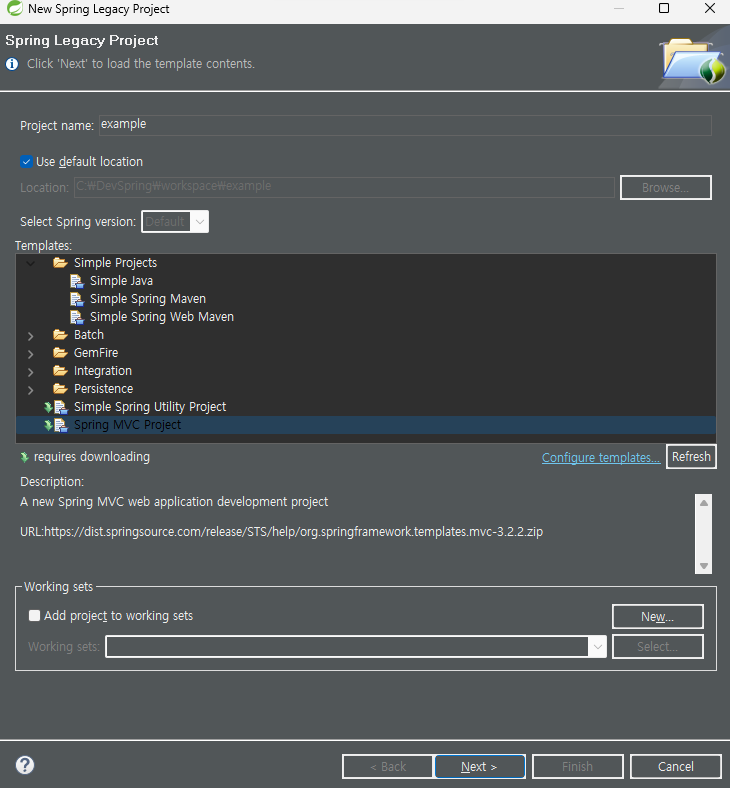The width and height of the screenshot is (730, 788).
Task: Click the GemFire folder icon
Action: coord(60,353)
